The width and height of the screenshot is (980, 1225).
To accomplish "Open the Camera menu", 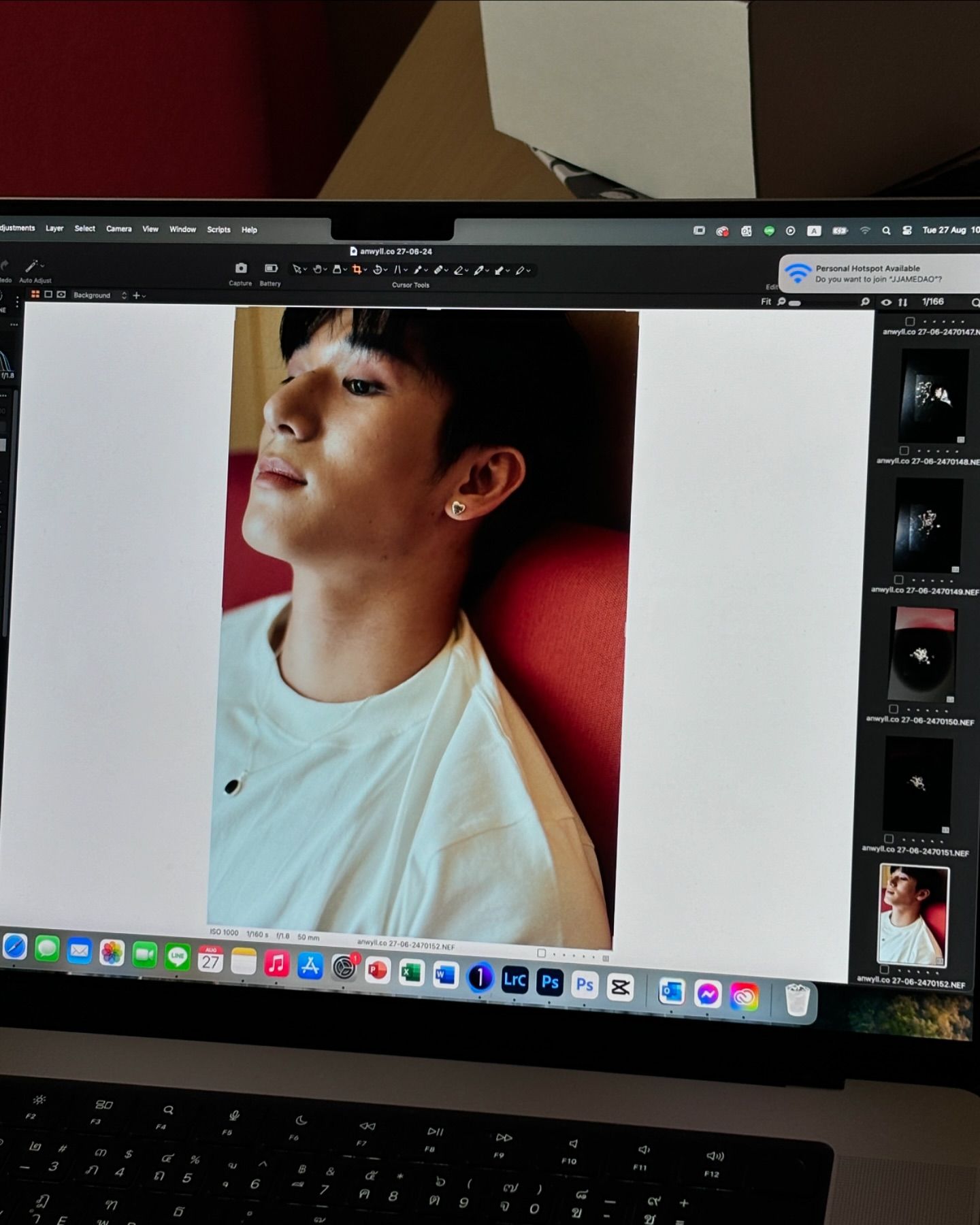I will [119, 229].
